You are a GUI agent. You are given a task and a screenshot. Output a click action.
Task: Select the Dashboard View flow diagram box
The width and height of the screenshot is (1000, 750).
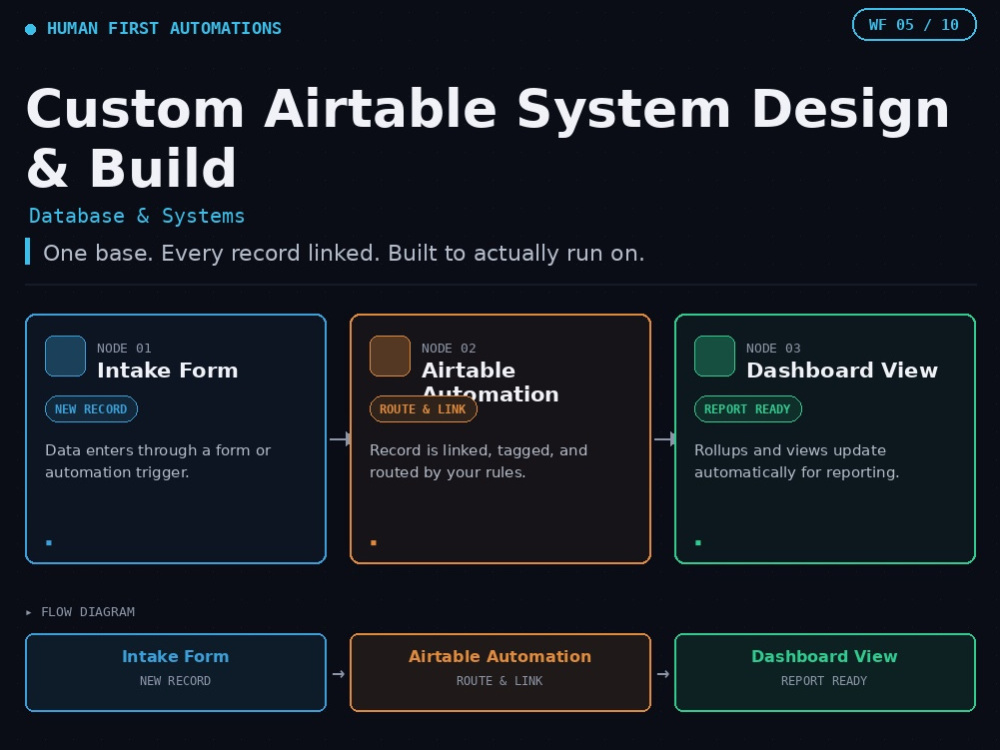825,672
